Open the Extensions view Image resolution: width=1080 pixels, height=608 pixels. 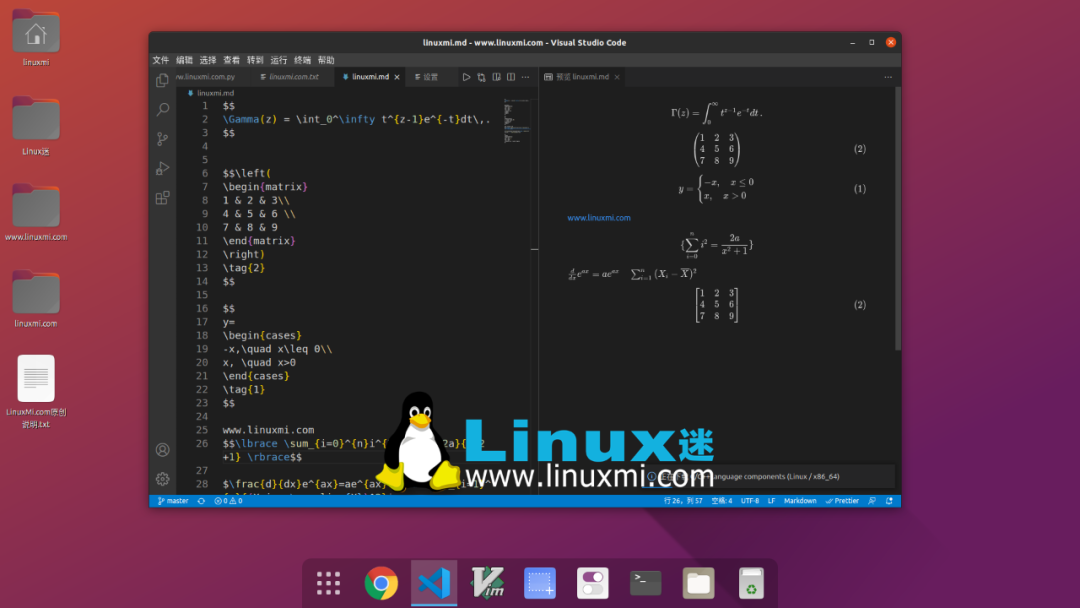163,198
